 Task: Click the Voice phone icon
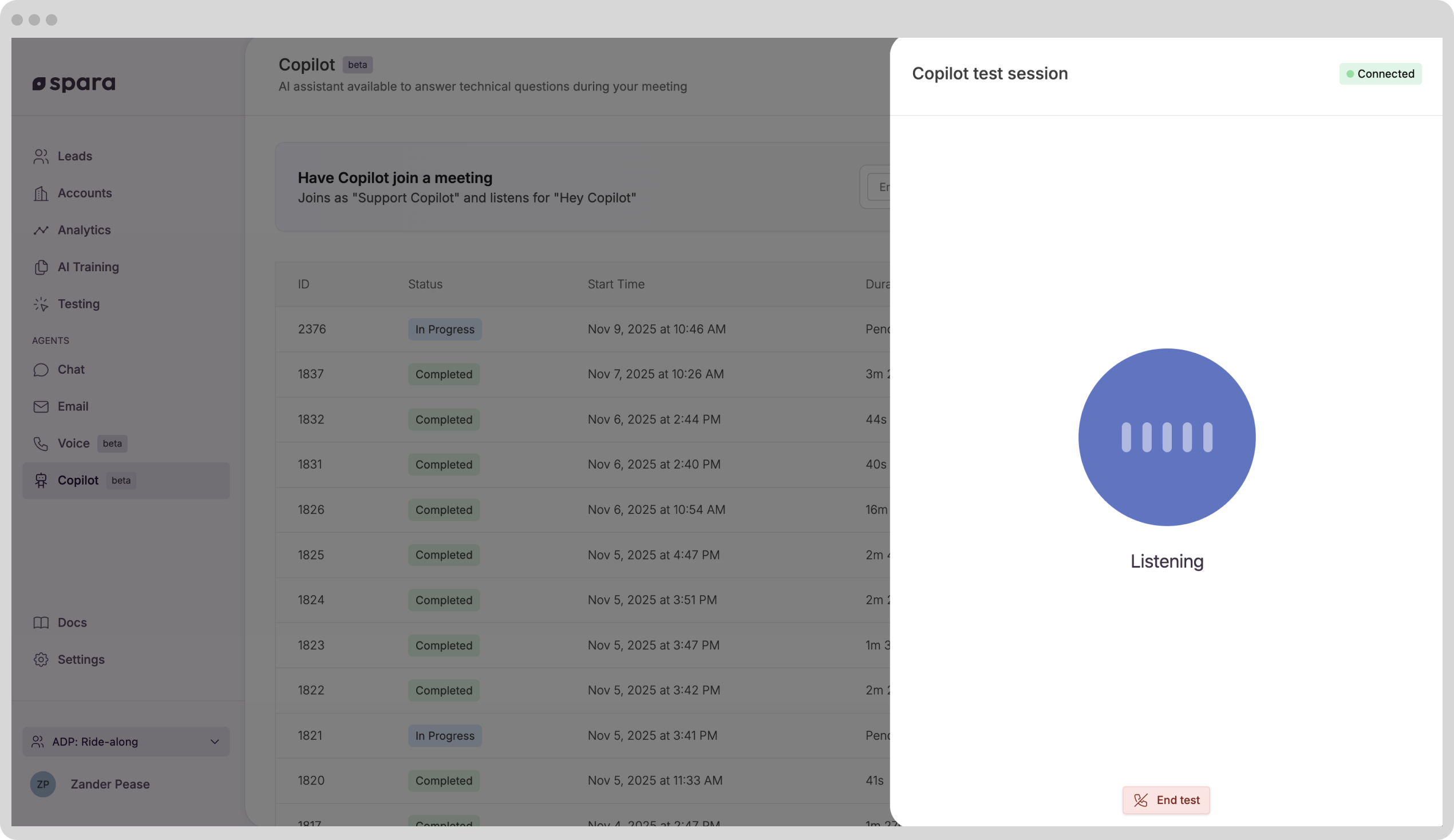click(x=41, y=443)
